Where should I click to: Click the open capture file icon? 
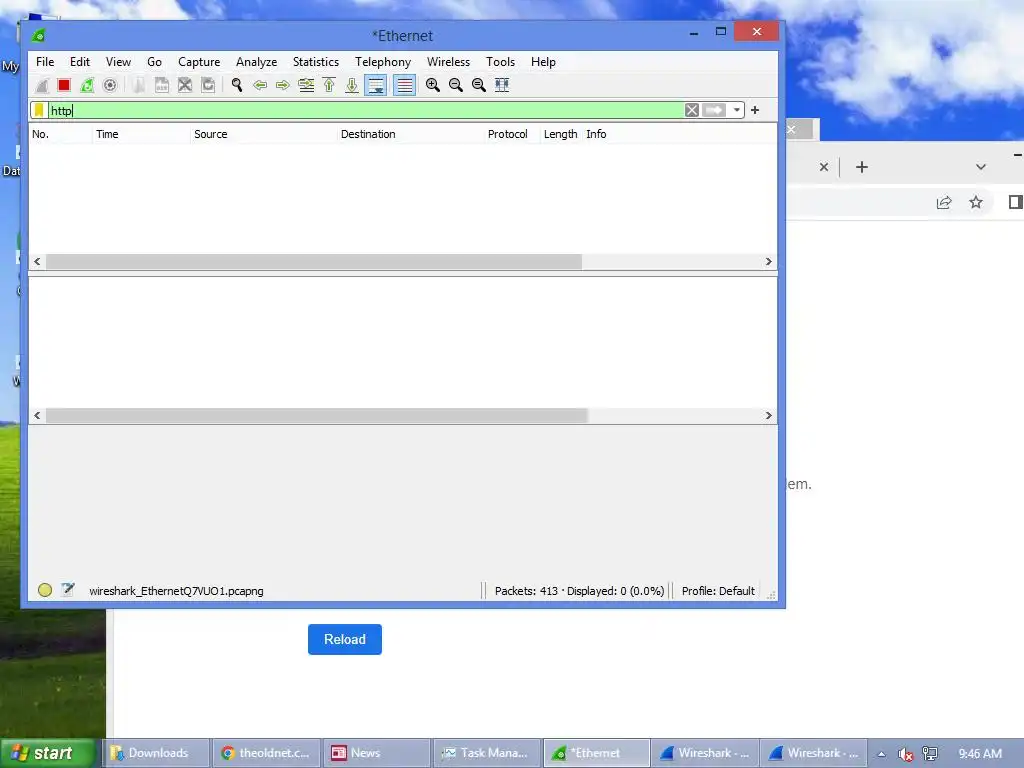point(138,85)
